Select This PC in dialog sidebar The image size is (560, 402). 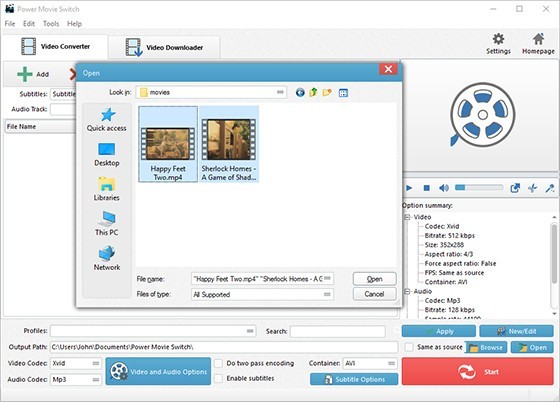[107, 223]
